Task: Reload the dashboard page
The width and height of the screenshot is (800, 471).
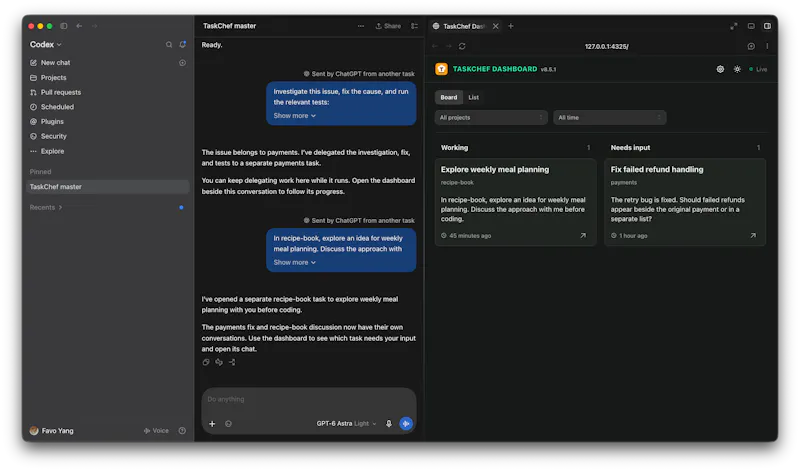Action: [x=462, y=46]
